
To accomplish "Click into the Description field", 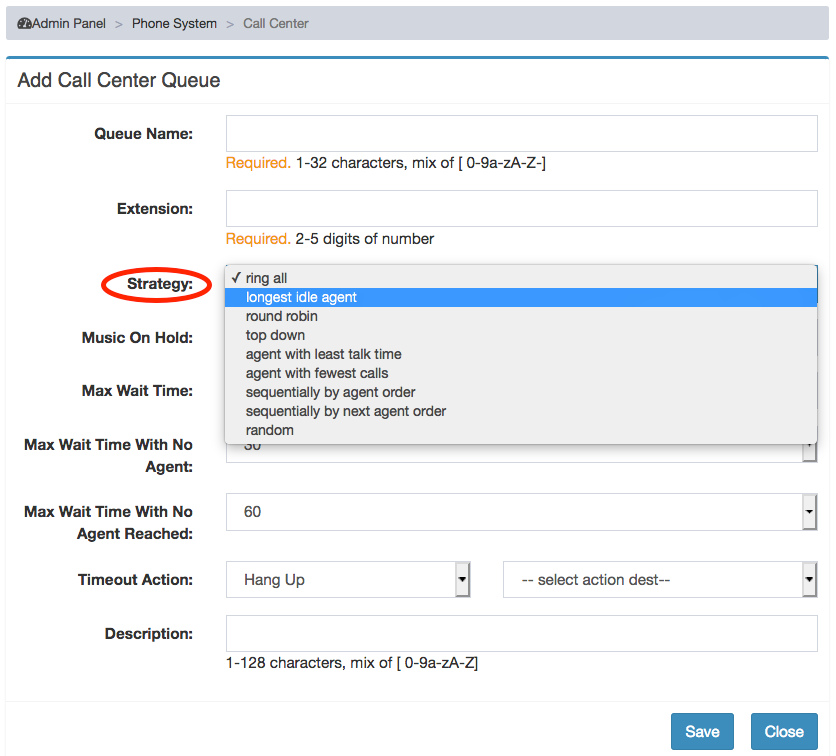I will (521, 633).
